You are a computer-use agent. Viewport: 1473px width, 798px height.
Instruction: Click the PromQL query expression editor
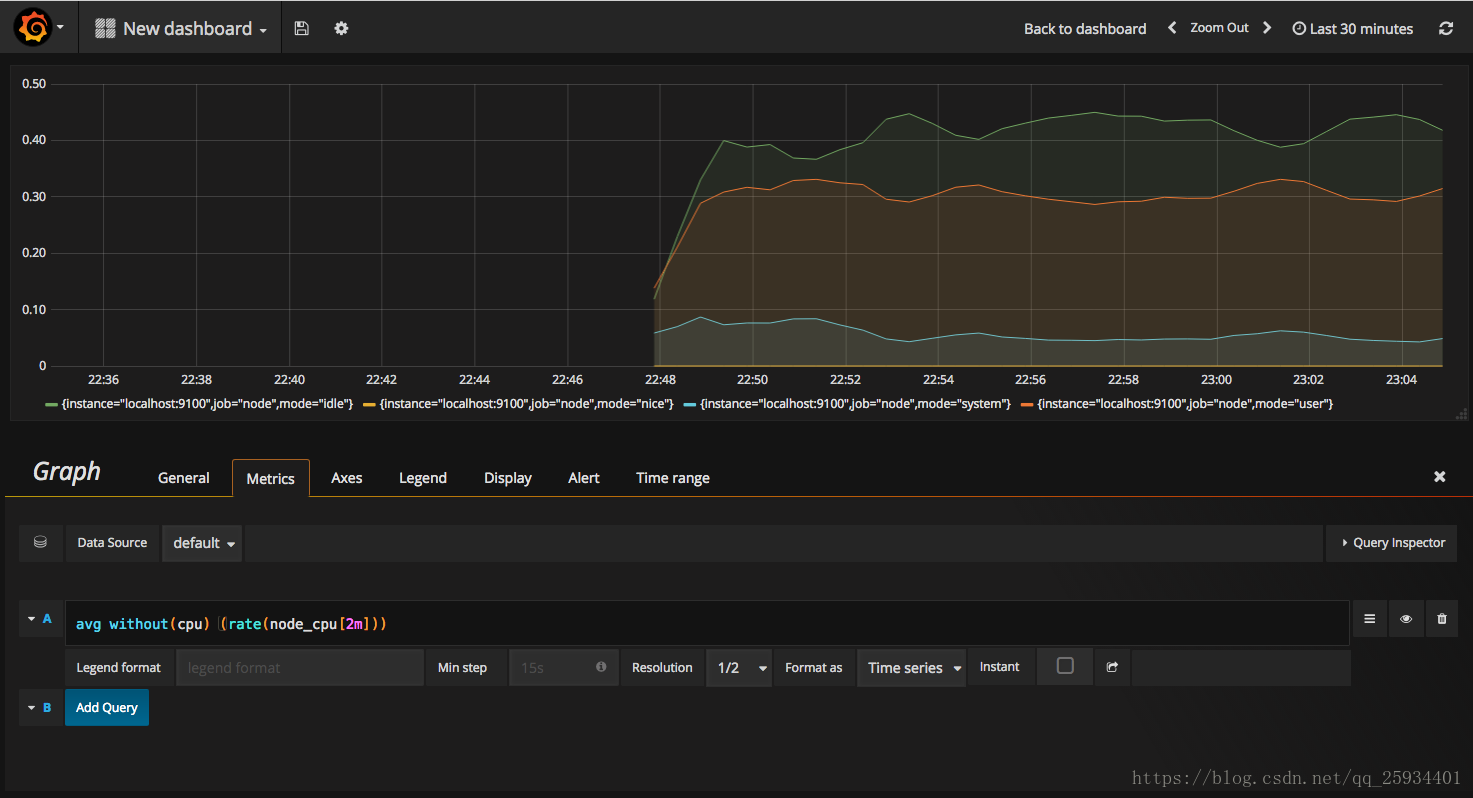point(707,623)
